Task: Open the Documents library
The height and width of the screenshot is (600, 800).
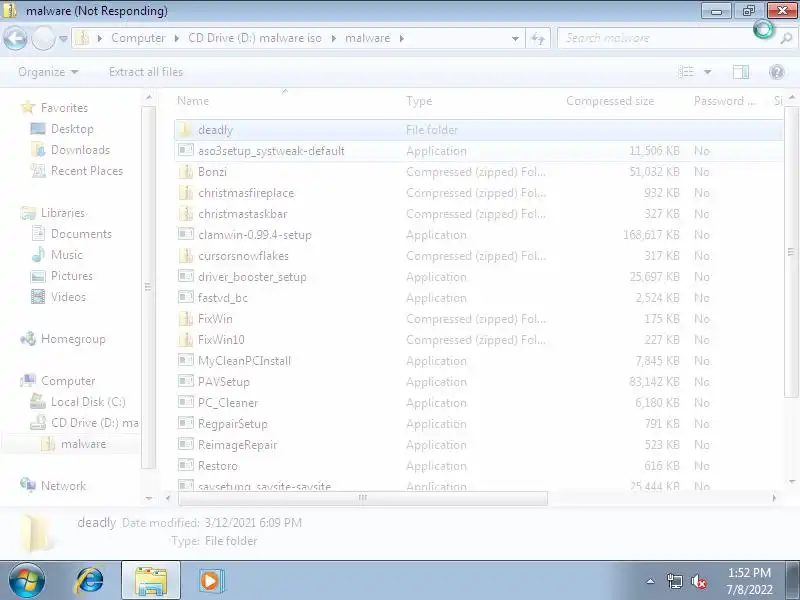Action: (81, 234)
